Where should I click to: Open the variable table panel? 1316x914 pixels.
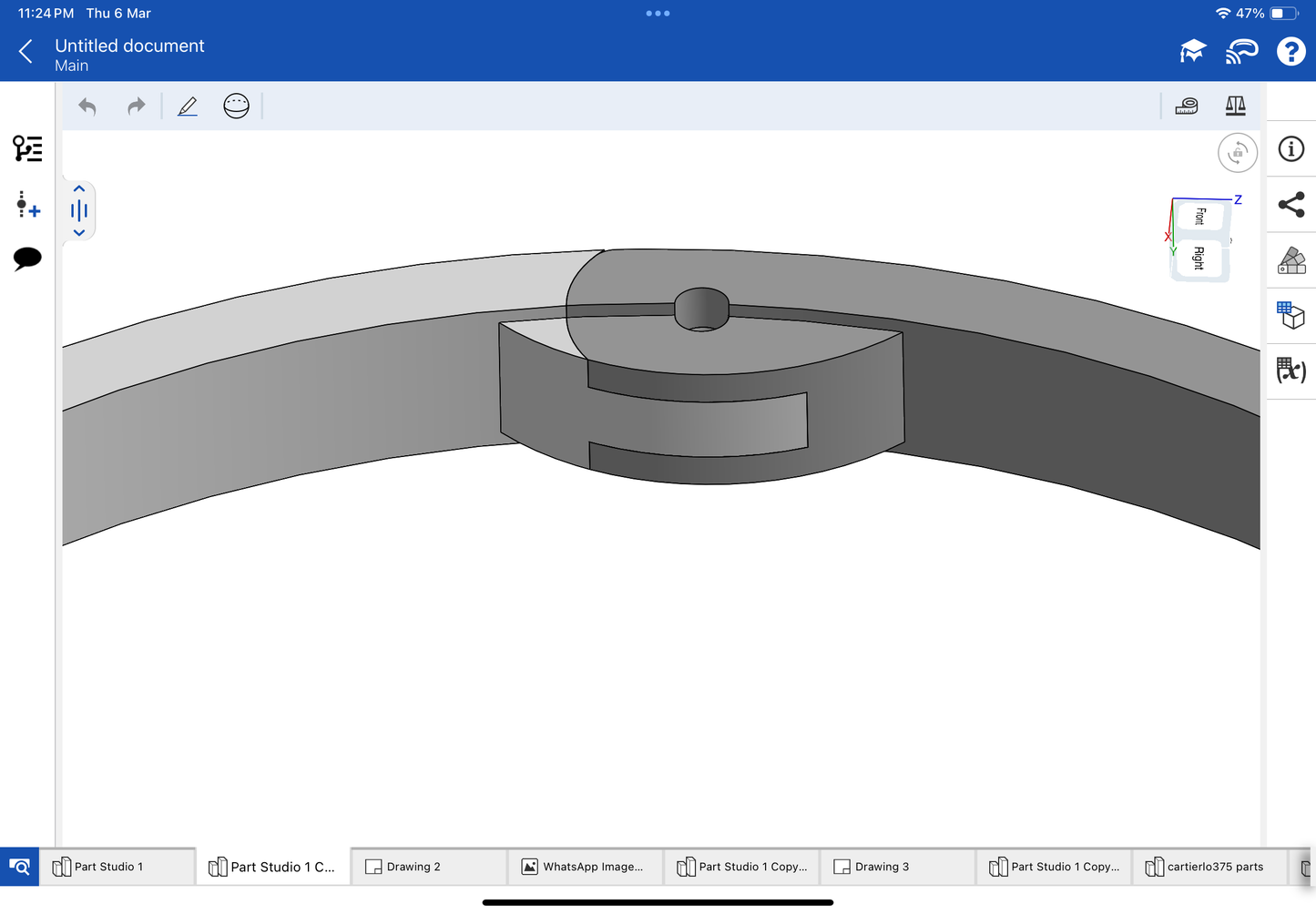coord(1290,371)
